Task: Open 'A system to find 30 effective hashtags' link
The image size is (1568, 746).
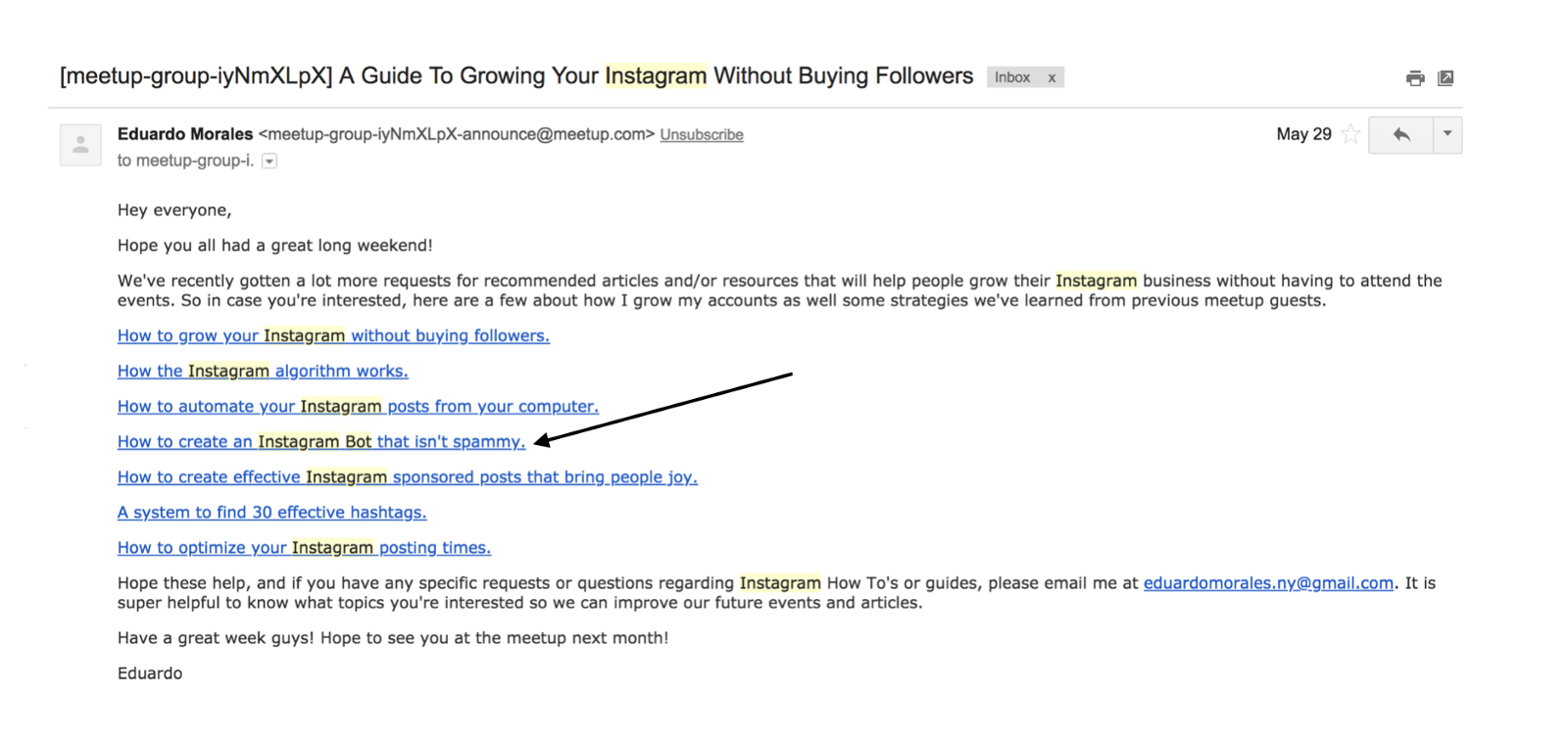Action: point(271,512)
